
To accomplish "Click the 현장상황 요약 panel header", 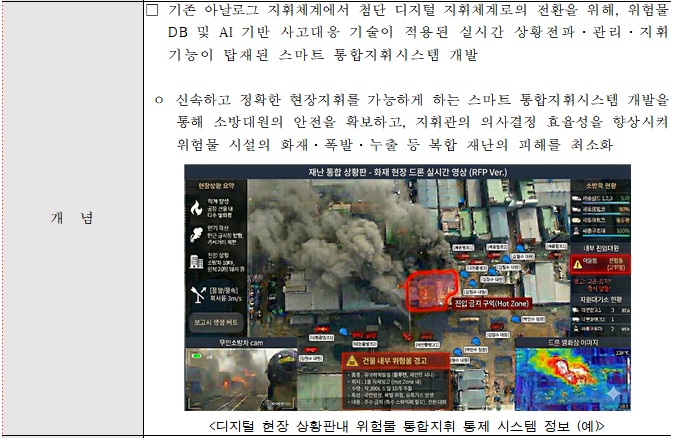I will (216, 186).
